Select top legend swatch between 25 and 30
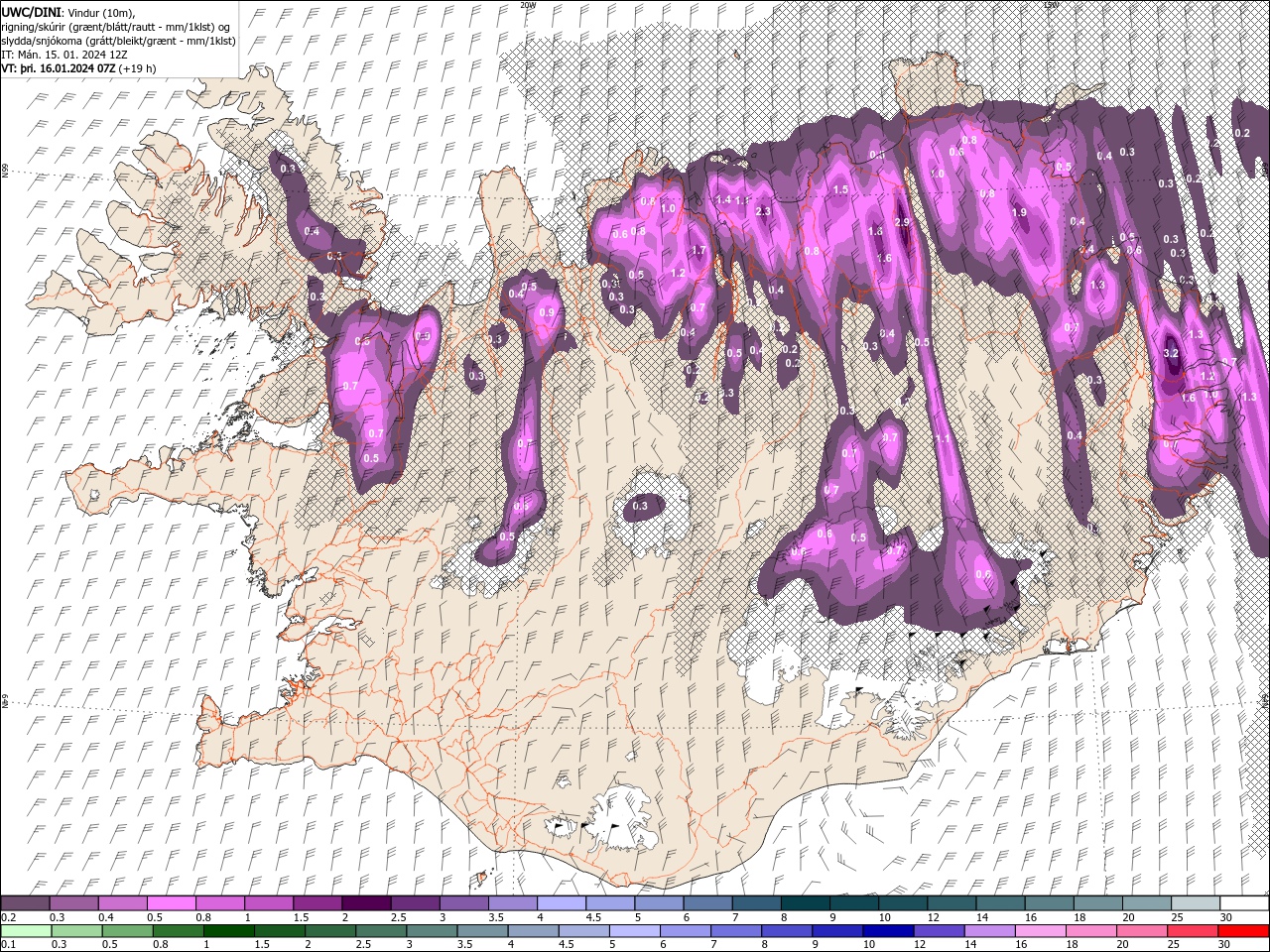Image resolution: width=1270 pixels, height=952 pixels. coord(1196,903)
